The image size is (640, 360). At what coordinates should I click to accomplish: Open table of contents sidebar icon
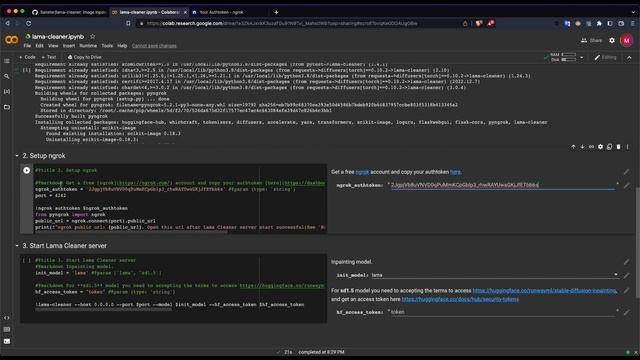coord(7,61)
